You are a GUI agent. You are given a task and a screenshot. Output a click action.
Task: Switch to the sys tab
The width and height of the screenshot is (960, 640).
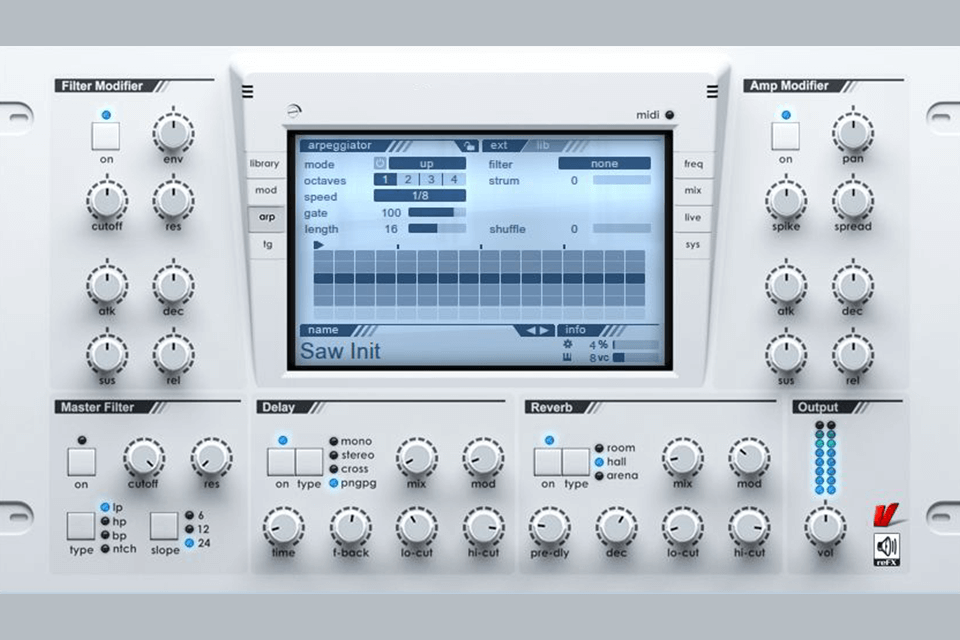click(x=693, y=244)
